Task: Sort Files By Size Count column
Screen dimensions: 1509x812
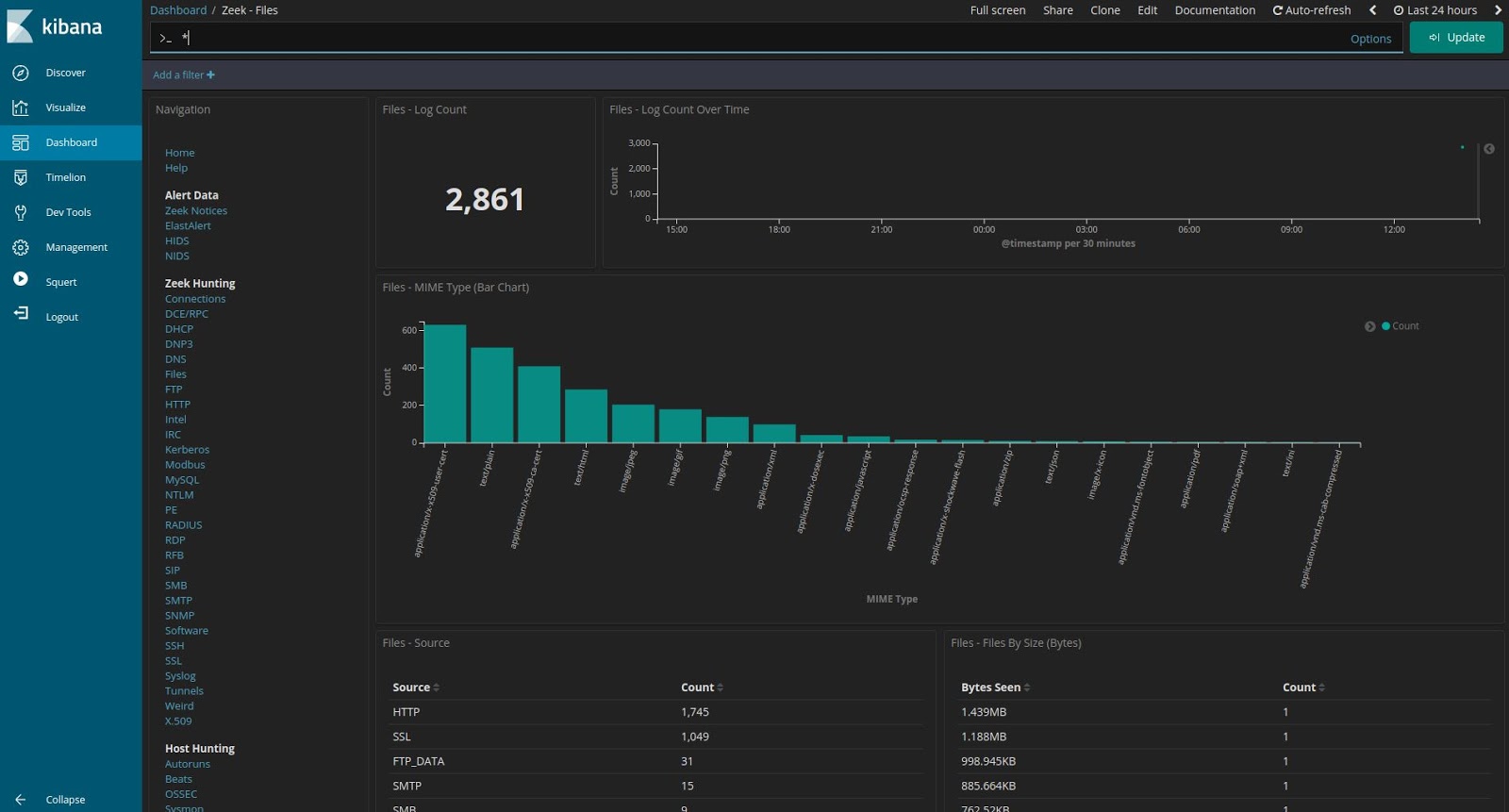Action: (1304, 688)
